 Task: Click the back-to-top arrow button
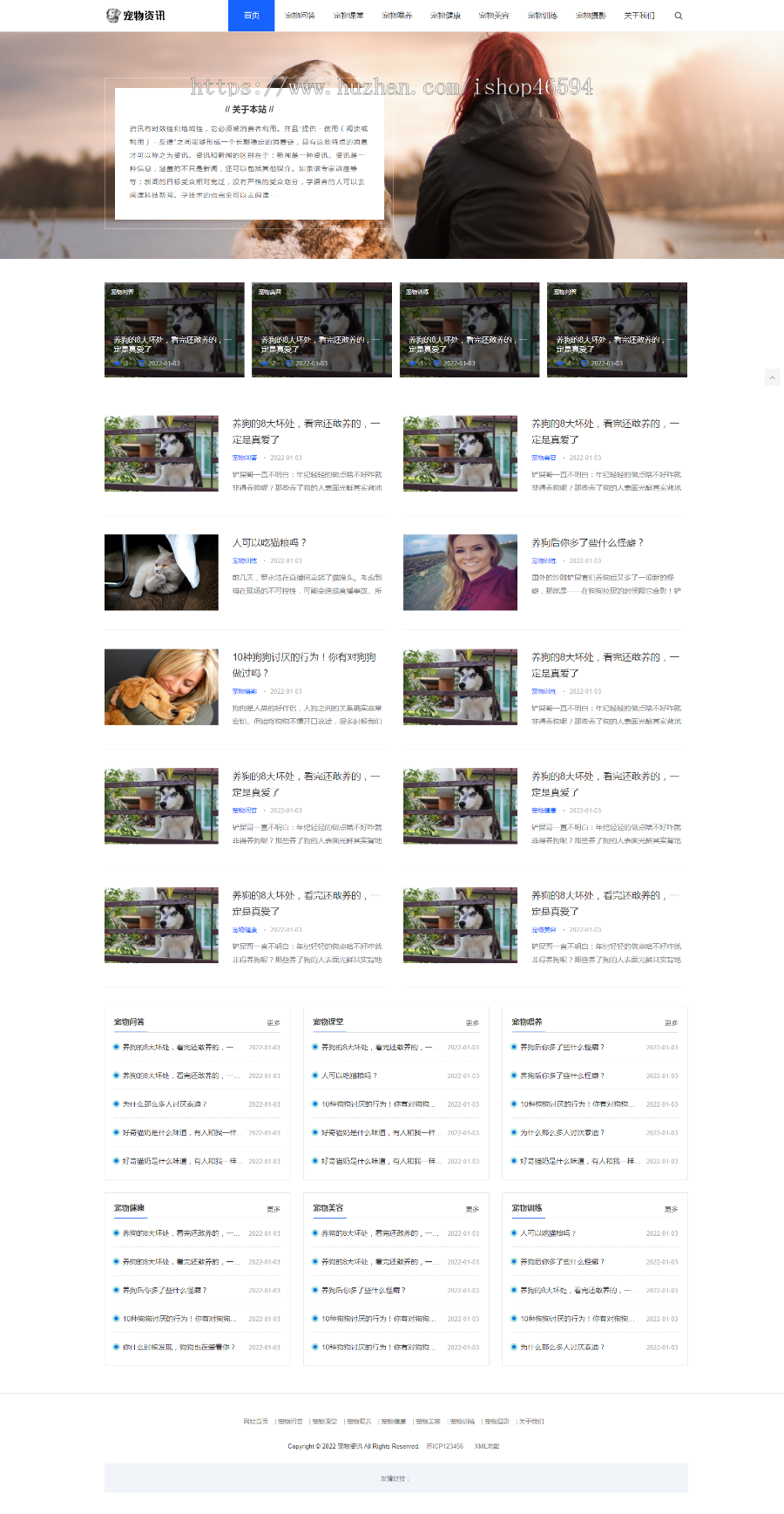coord(772,377)
